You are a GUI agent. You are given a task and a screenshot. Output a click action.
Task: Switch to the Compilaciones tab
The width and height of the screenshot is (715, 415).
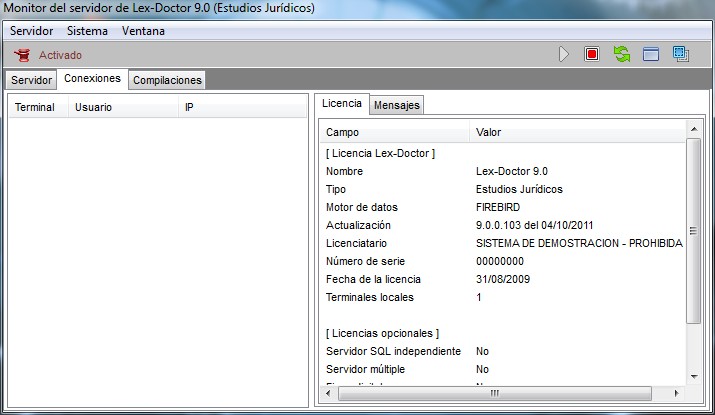[167, 80]
